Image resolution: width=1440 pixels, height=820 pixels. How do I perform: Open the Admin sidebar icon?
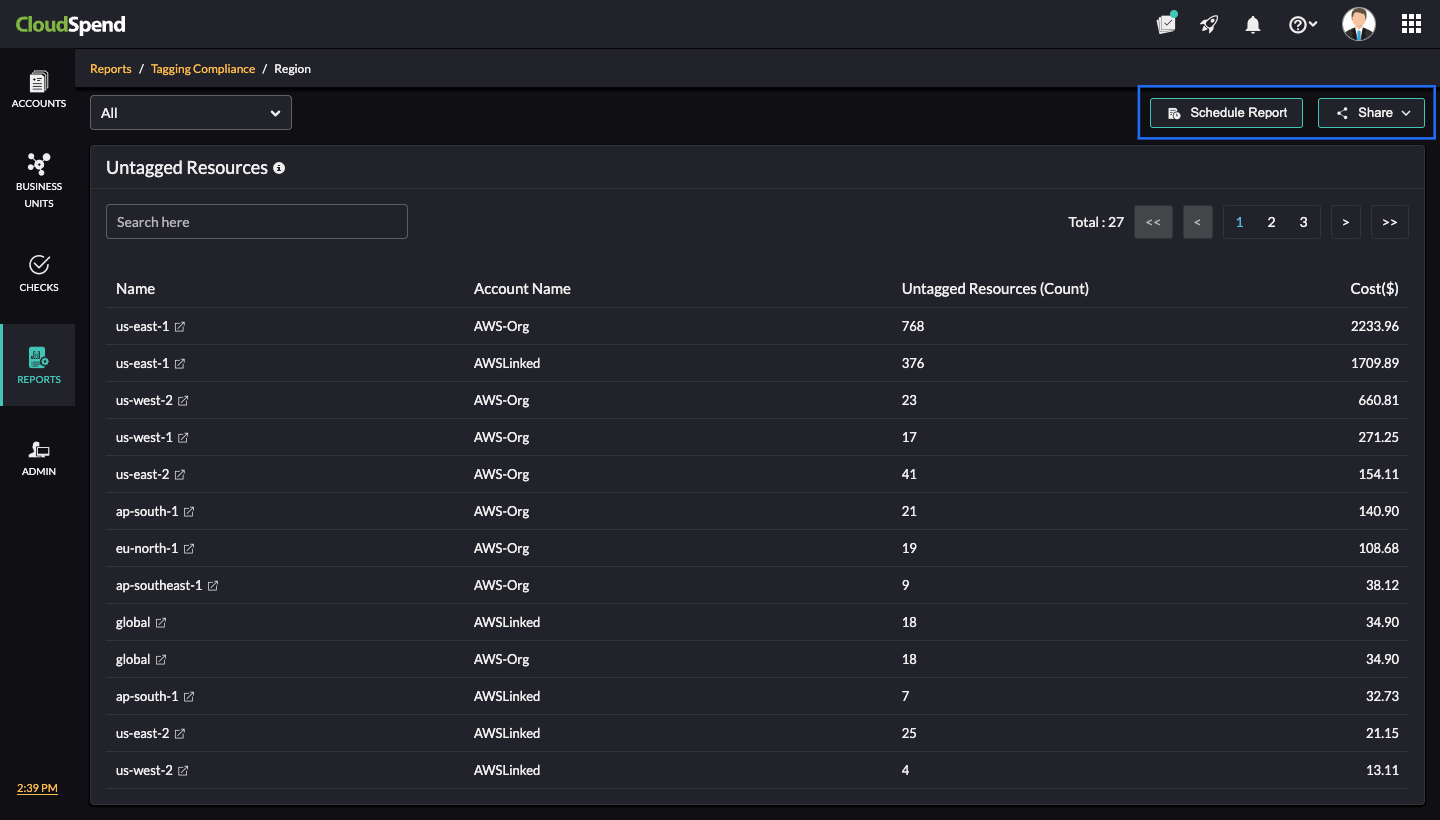(39, 457)
